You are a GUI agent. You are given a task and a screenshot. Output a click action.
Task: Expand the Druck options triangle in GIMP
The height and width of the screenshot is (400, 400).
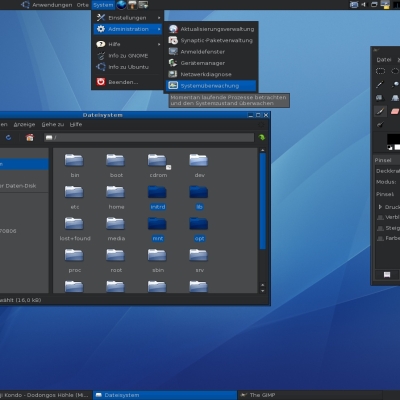(380, 207)
